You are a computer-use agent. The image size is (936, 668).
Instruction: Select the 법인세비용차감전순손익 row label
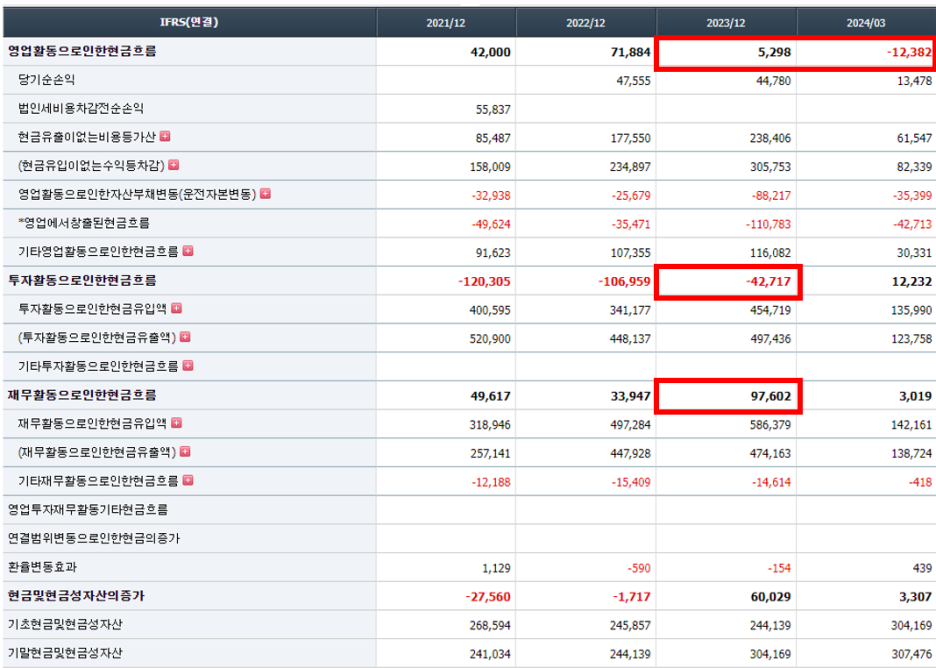pos(81,108)
